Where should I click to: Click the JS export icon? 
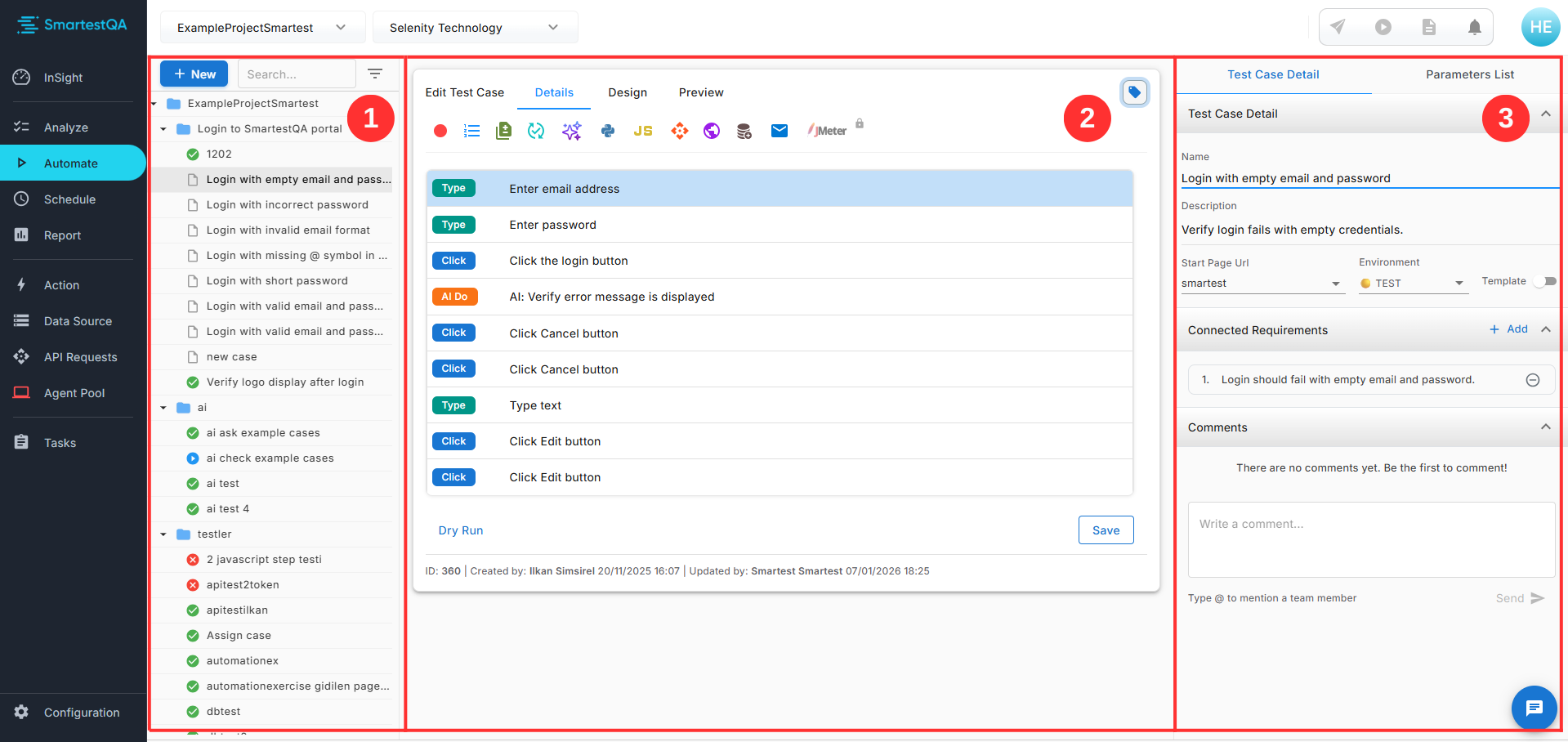tap(643, 131)
